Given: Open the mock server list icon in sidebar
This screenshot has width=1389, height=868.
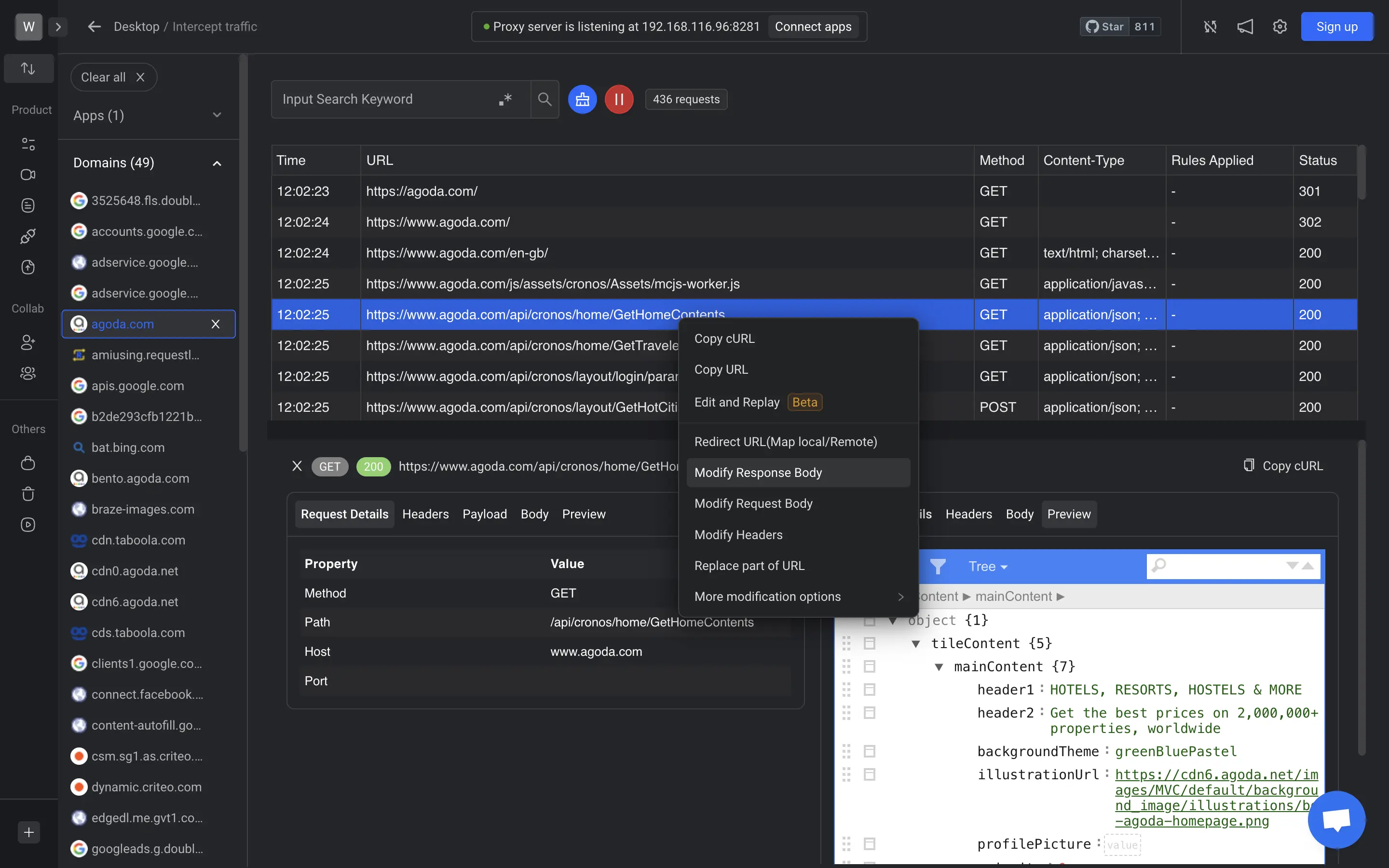Looking at the screenshot, I should [x=28, y=205].
